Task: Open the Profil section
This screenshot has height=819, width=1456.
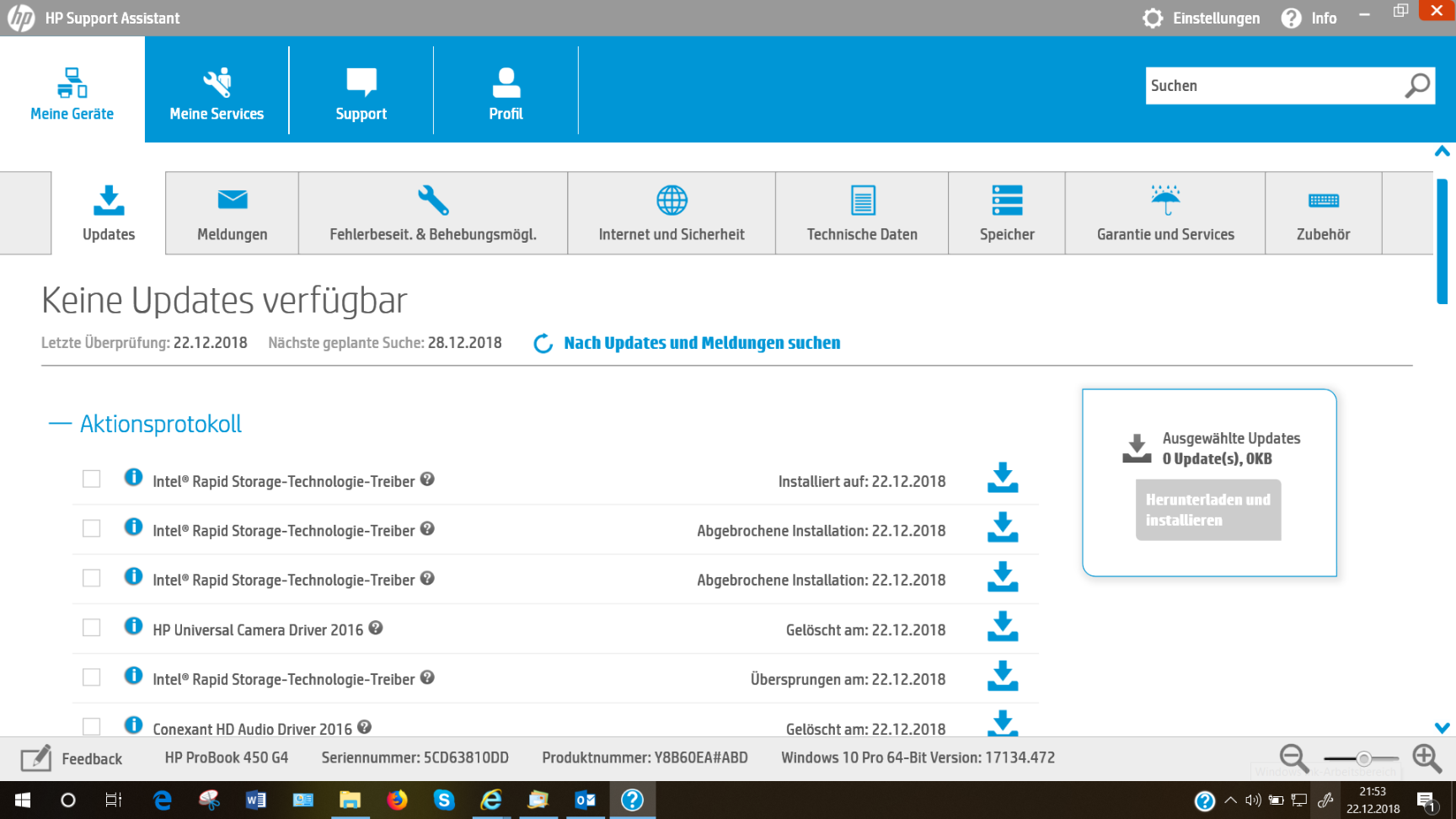Action: click(x=506, y=89)
